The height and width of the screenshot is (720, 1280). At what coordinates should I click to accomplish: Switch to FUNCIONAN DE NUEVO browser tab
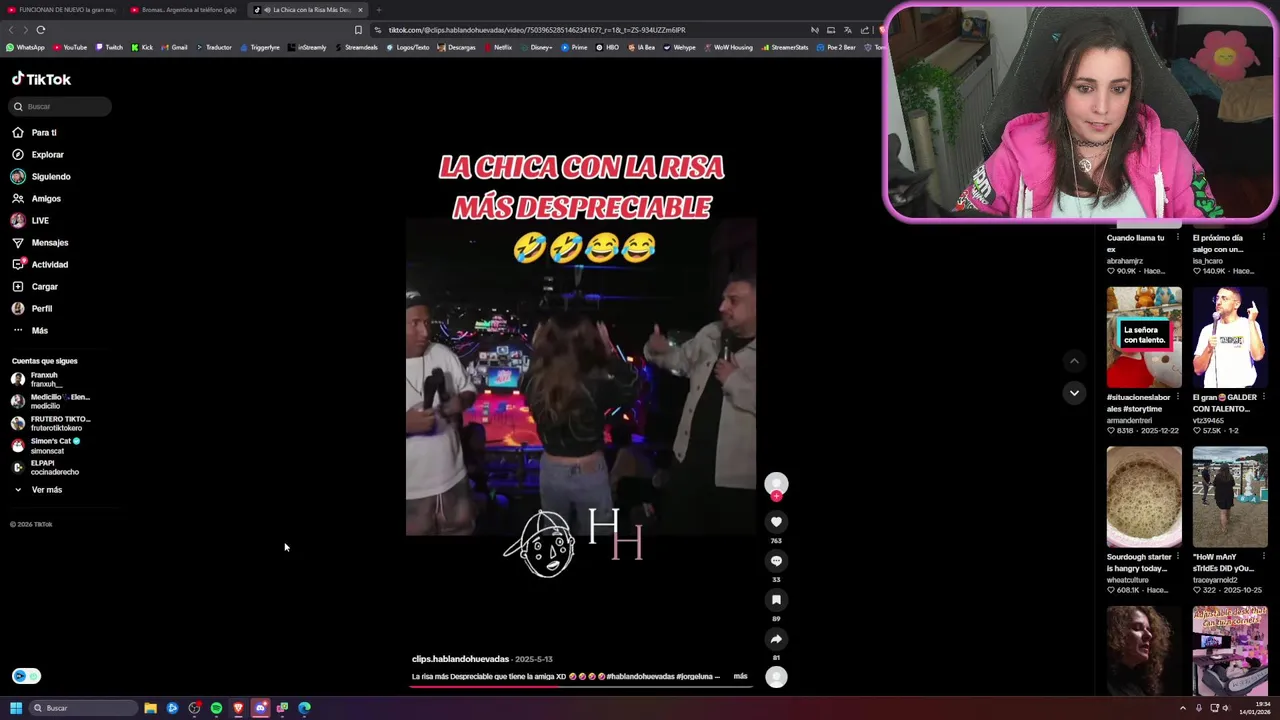point(60,10)
